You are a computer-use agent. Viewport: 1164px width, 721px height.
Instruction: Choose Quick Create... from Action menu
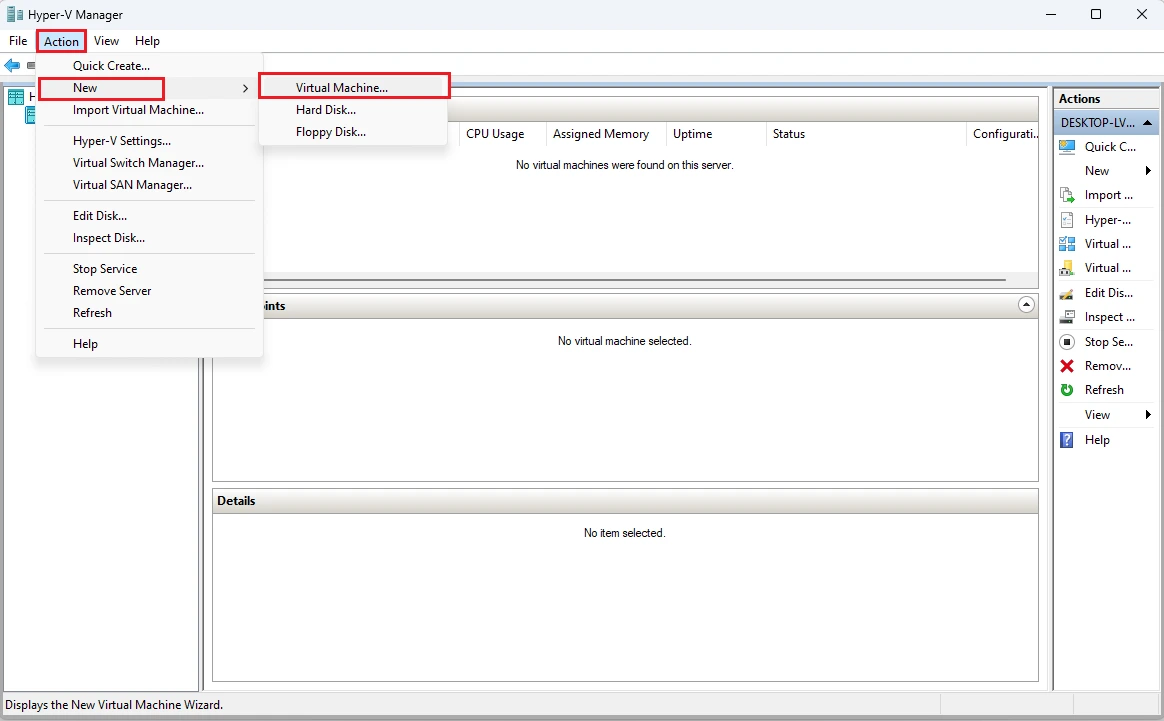pos(149,65)
